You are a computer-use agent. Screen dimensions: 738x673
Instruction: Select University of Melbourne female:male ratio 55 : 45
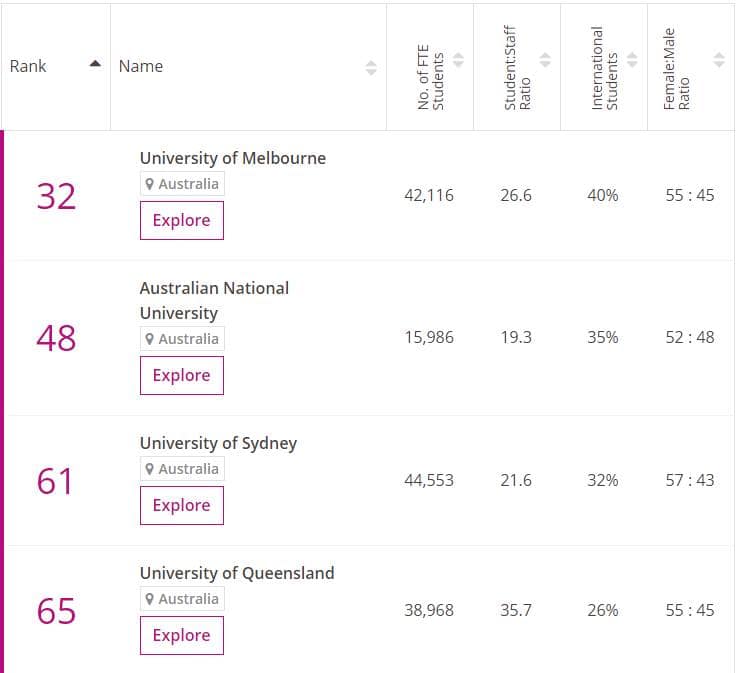click(690, 195)
